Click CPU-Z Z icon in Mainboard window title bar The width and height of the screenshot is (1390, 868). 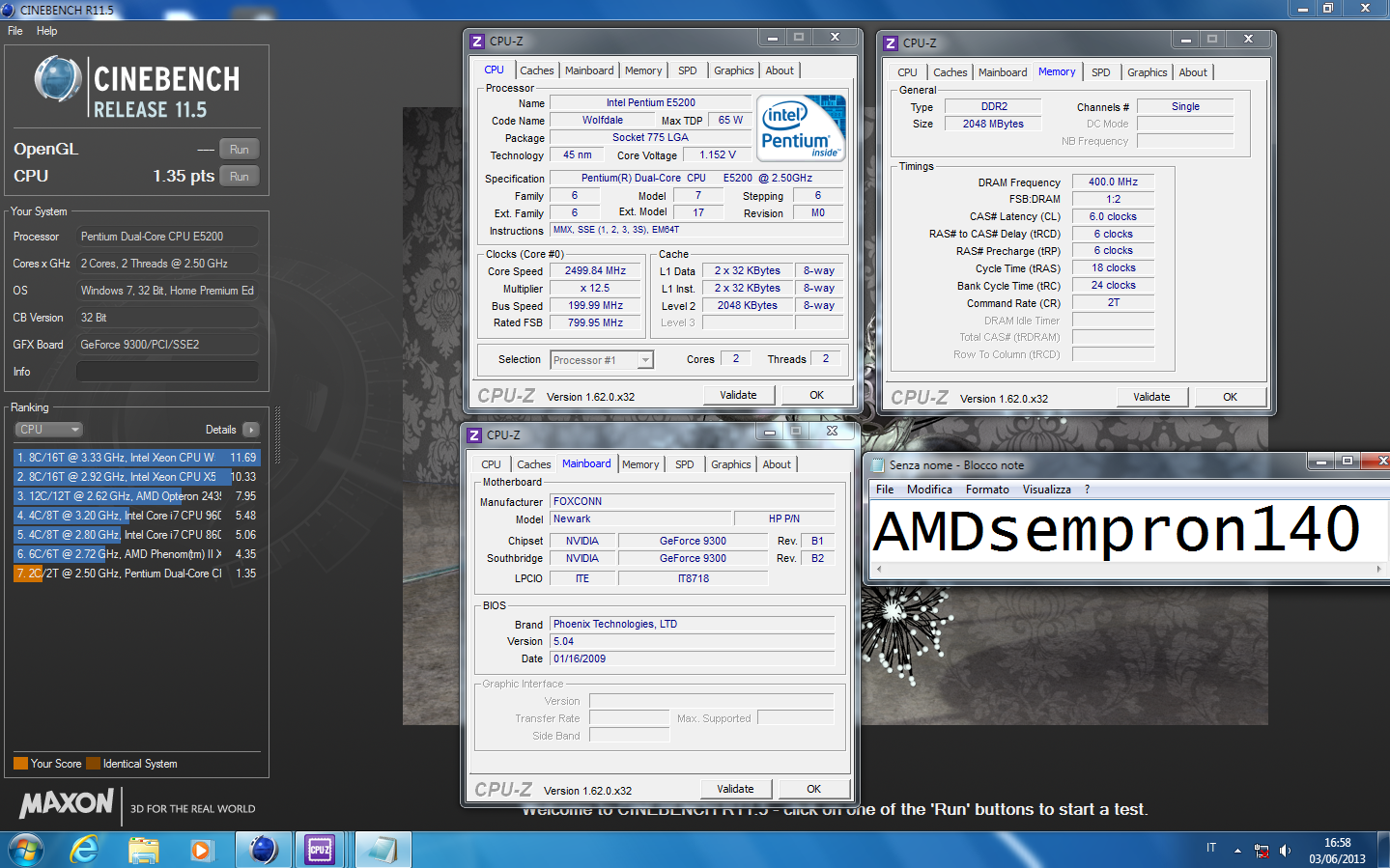tap(474, 435)
